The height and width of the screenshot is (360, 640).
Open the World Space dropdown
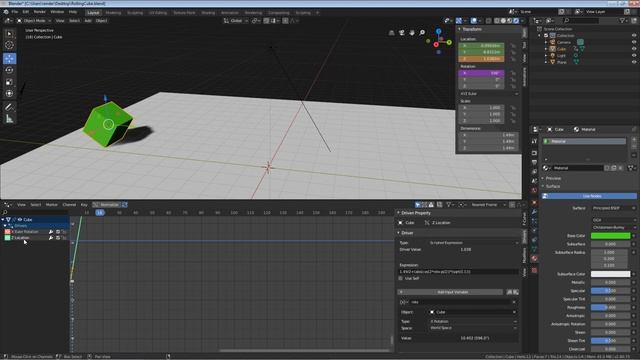coord(473,328)
